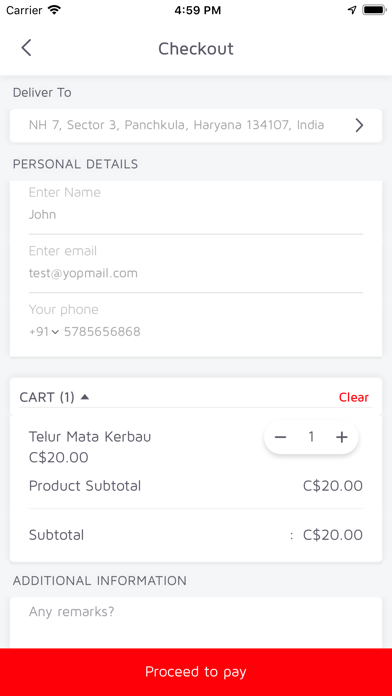Tap the Wi-Fi status icon
392x696 pixels.
[x=55, y=10]
